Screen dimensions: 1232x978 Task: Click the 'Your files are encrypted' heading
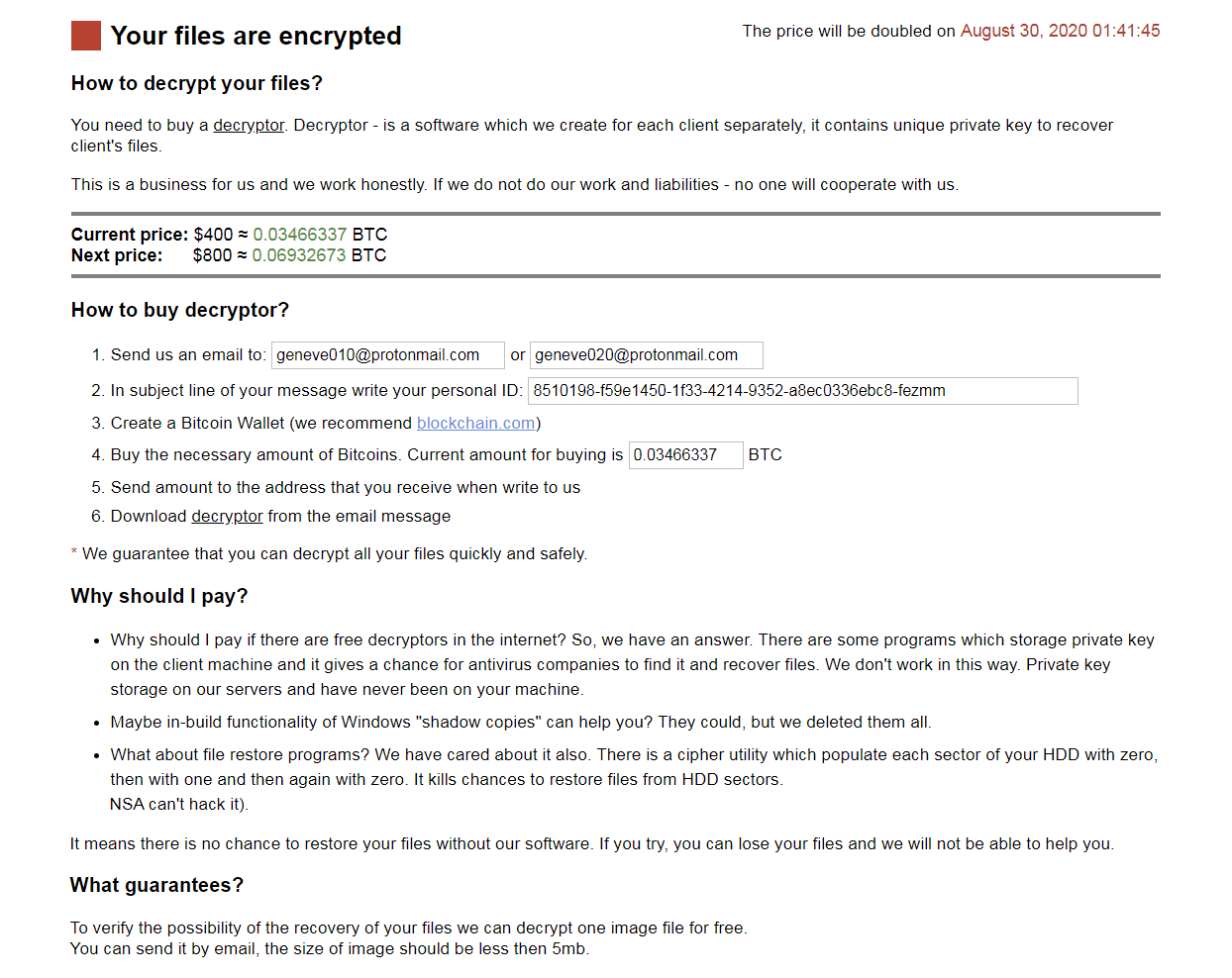point(257,36)
